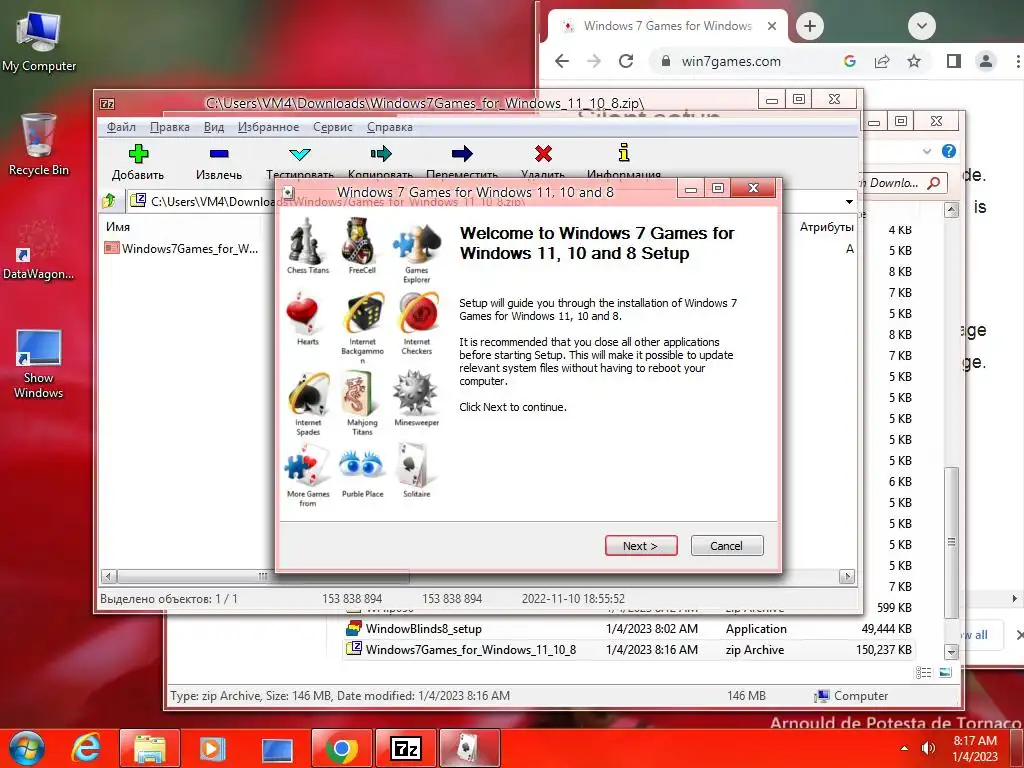Open the Вид menu in 7-Zip

tap(214, 127)
